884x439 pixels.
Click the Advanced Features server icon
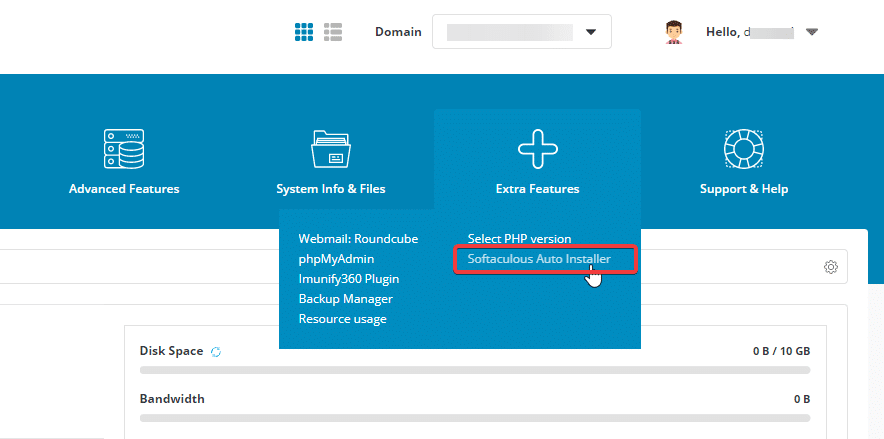pos(124,149)
